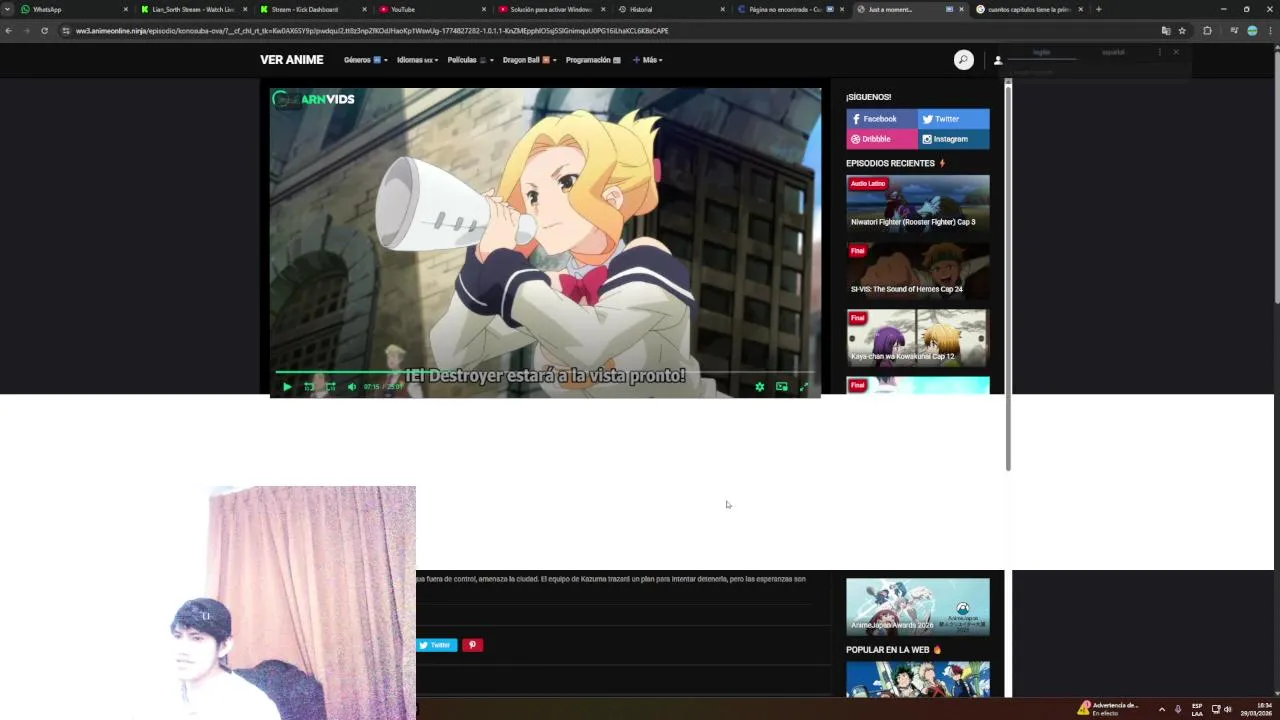Close the translate popup
The image size is (1280, 720).
(x=1176, y=52)
